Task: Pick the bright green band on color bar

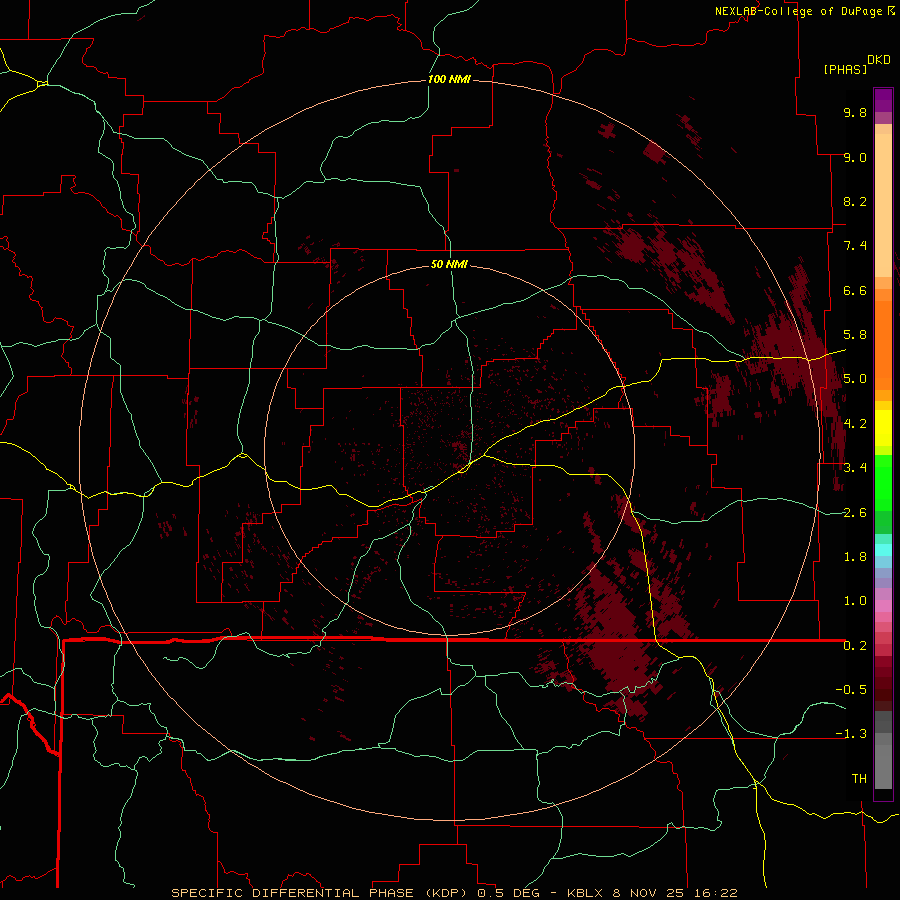Action: [x=883, y=483]
